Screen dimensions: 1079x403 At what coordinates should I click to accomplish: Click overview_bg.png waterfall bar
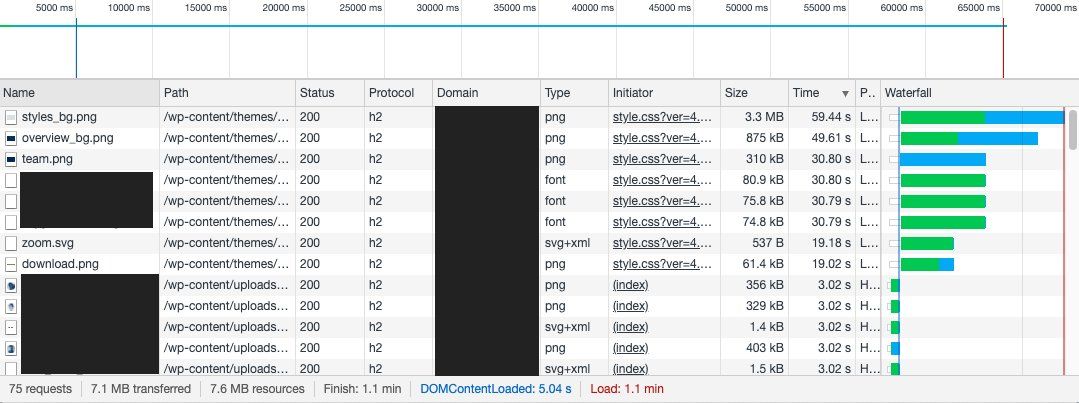pyautogui.click(x=969, y=138)
